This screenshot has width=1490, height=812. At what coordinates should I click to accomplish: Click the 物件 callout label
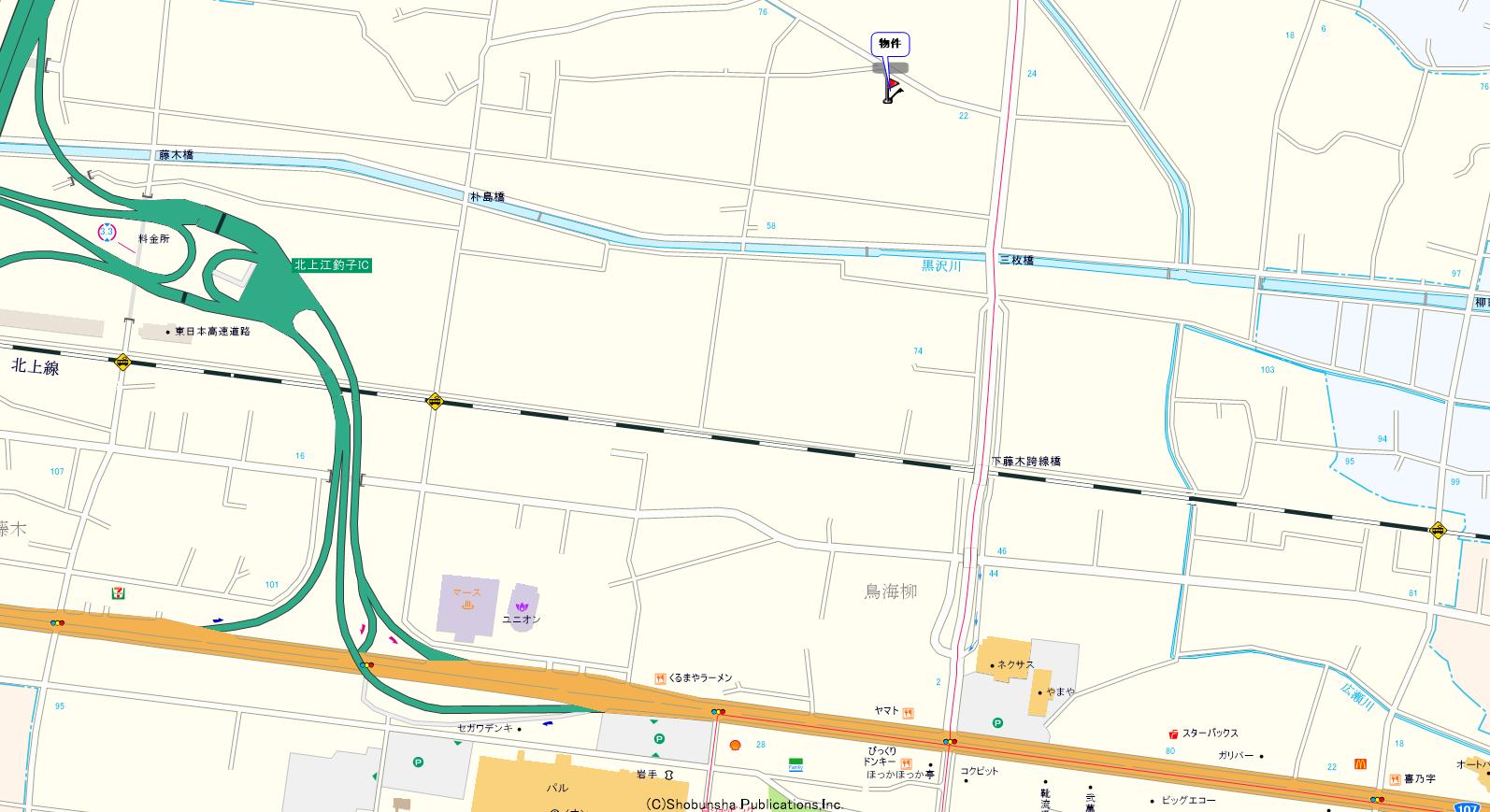pos(890,44)
